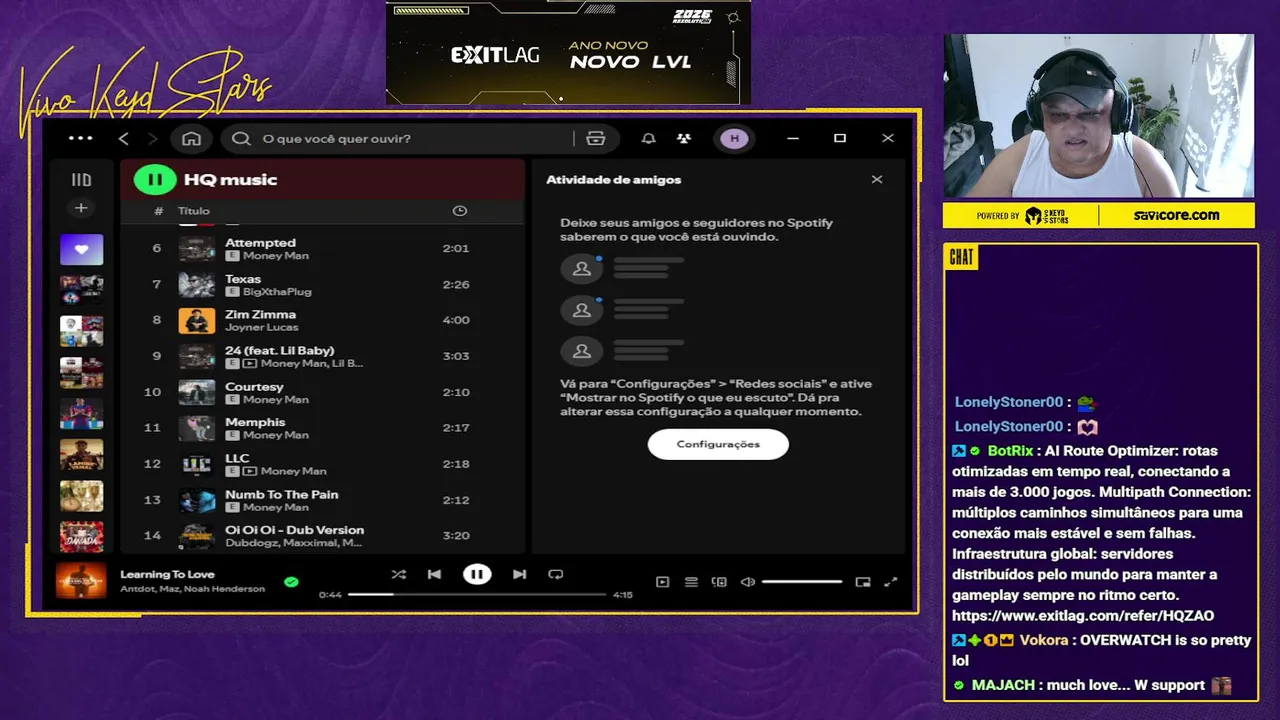This screenshot has height=720, width=1280.
Task: Close the Atividade de amigos panel
Action: click(877, 180)
